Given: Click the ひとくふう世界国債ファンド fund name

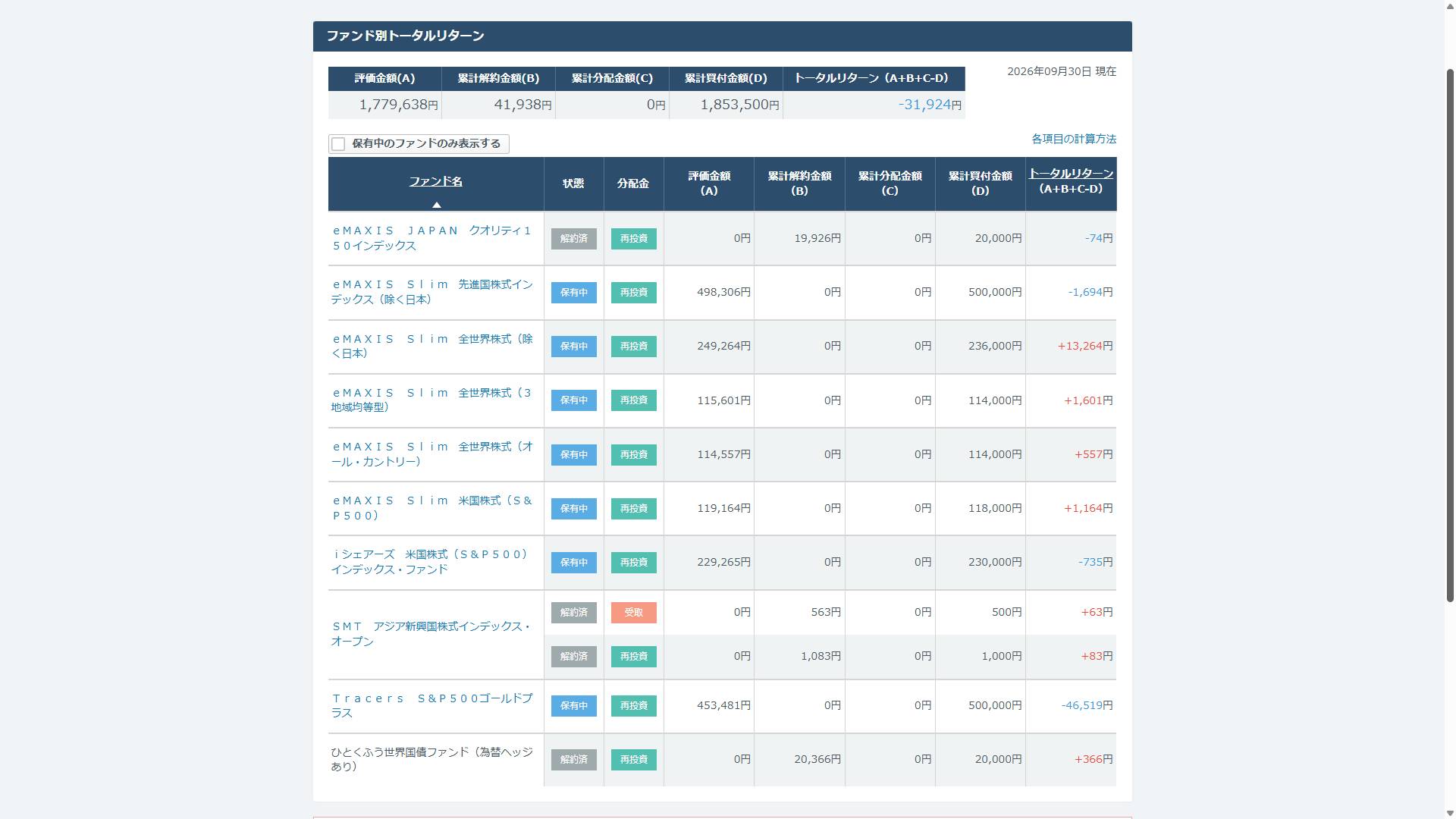Looking at the screenshot, I should pyautogui.click(x=431, y=759).
